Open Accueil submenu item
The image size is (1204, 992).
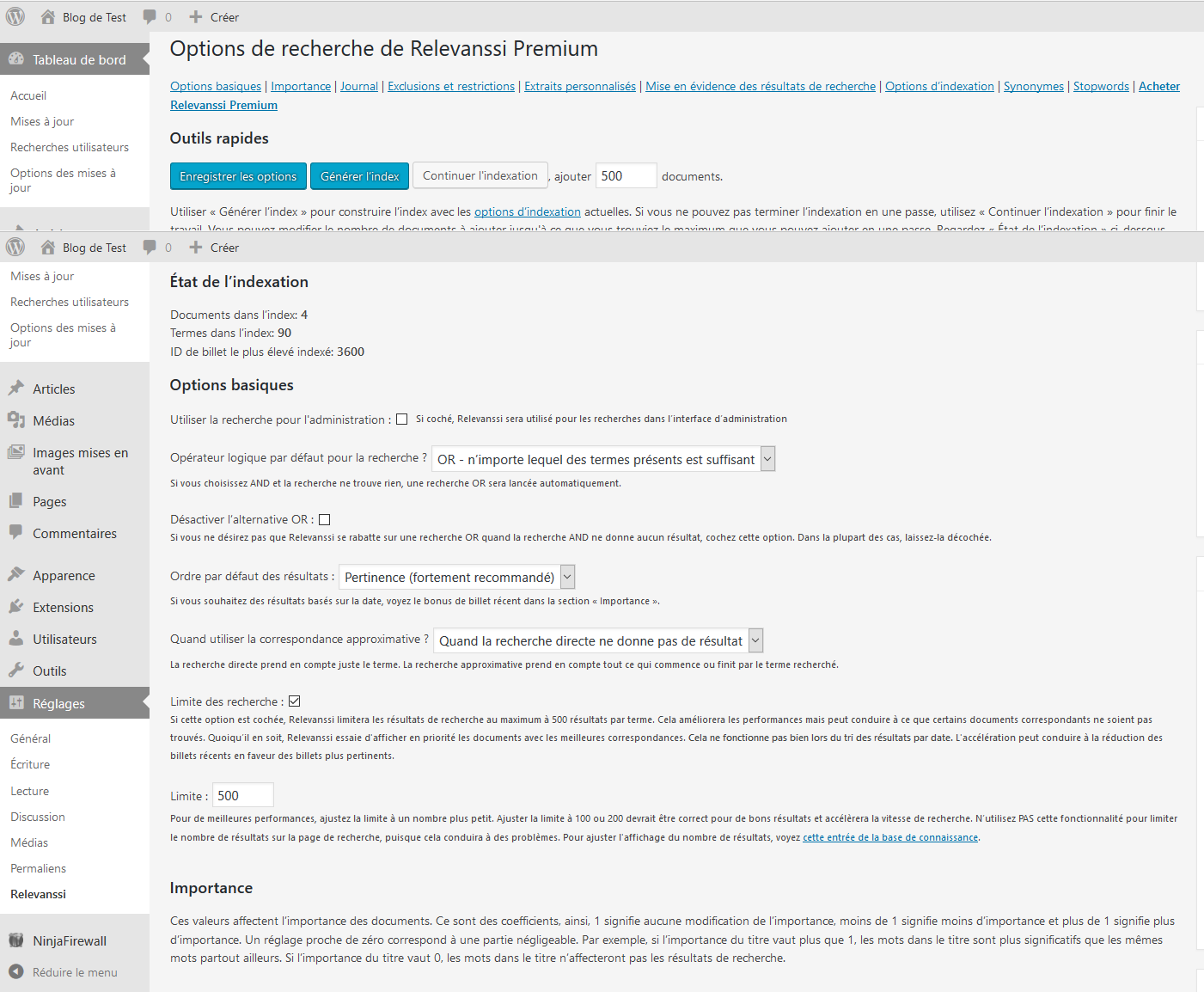click(x=28, y=95)
